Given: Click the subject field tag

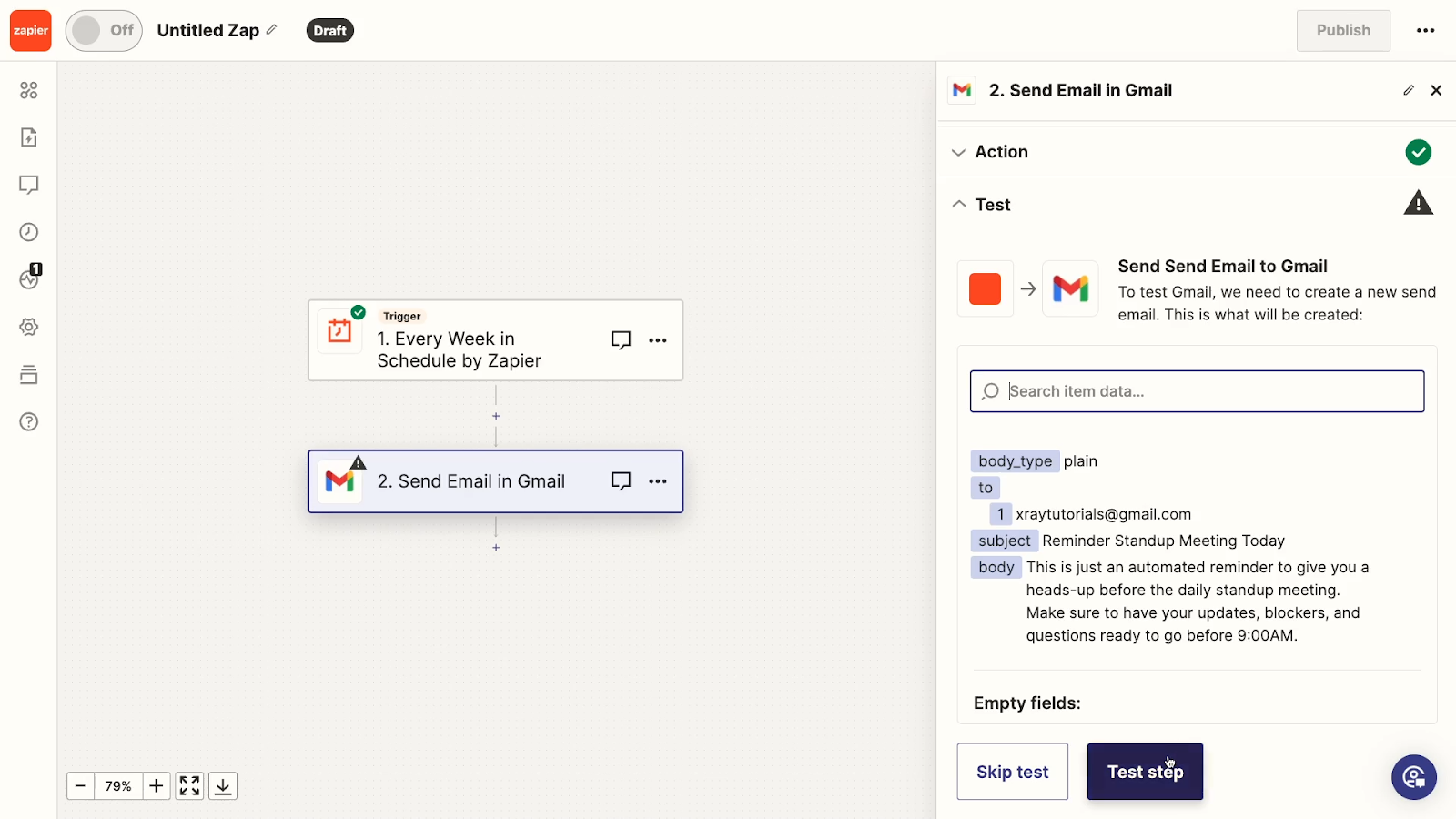Looking at the screenshot, I should [x=1005, y=541].
